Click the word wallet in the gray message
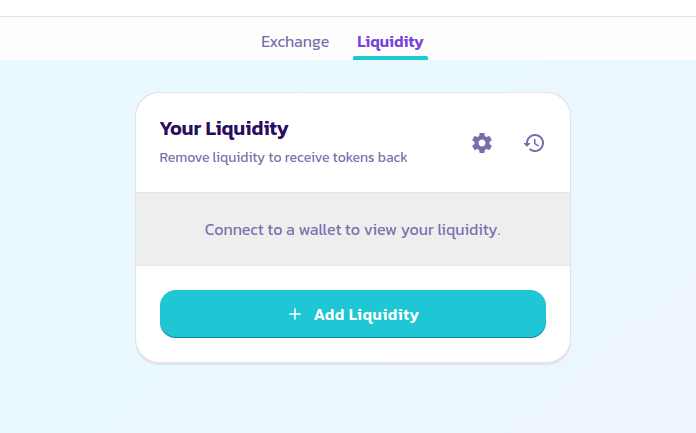The image size is (696, 433). [x=320, y=230]
